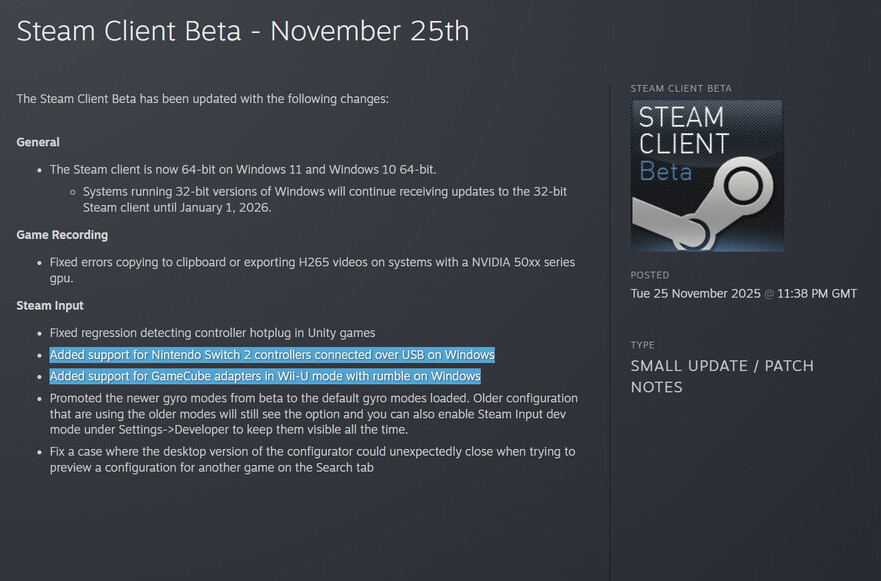Click the "TYPE" label in sidebar
This screenshot has width=881, height=581.
click(642, 345)
